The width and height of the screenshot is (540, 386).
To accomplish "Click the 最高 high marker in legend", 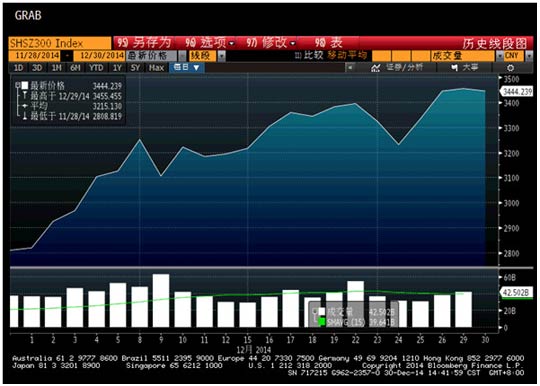I will (x=25, y=96).
